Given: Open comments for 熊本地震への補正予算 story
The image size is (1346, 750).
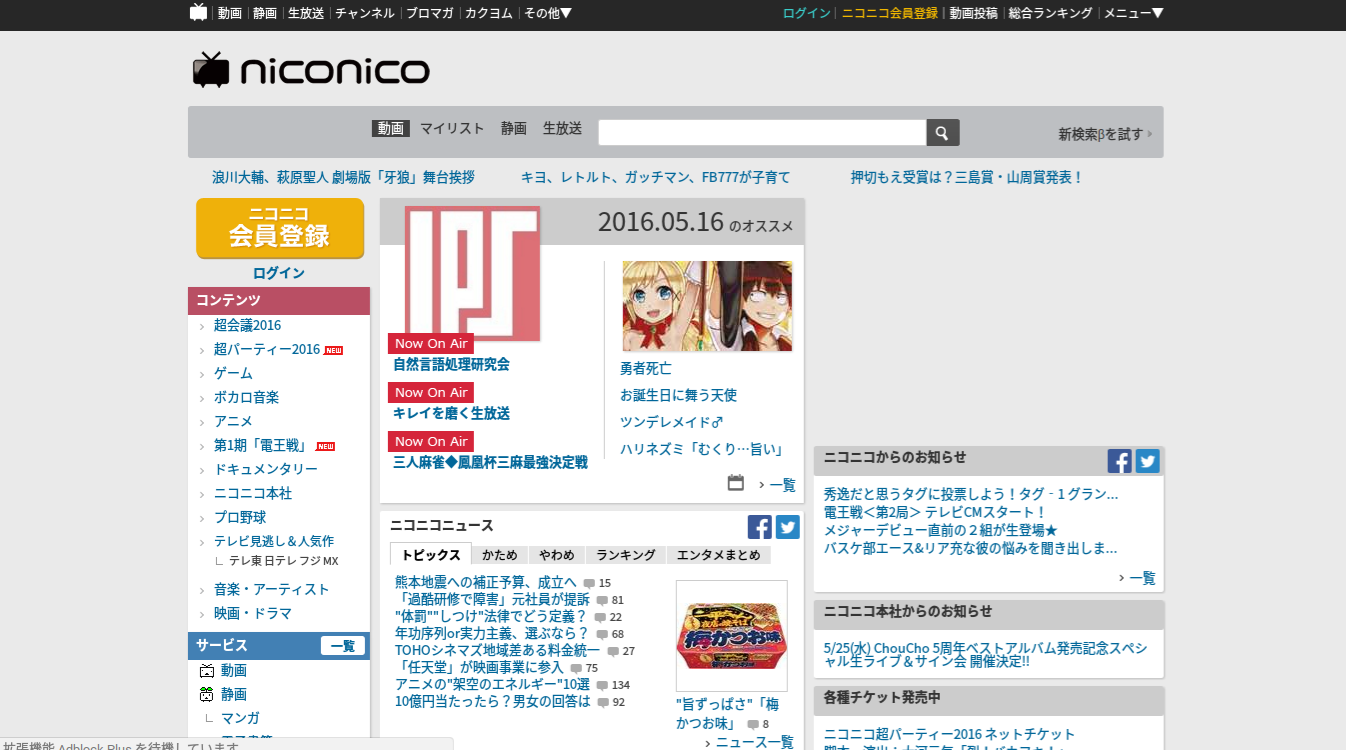Looking at the screenshot, I should (x=597, y=583).
